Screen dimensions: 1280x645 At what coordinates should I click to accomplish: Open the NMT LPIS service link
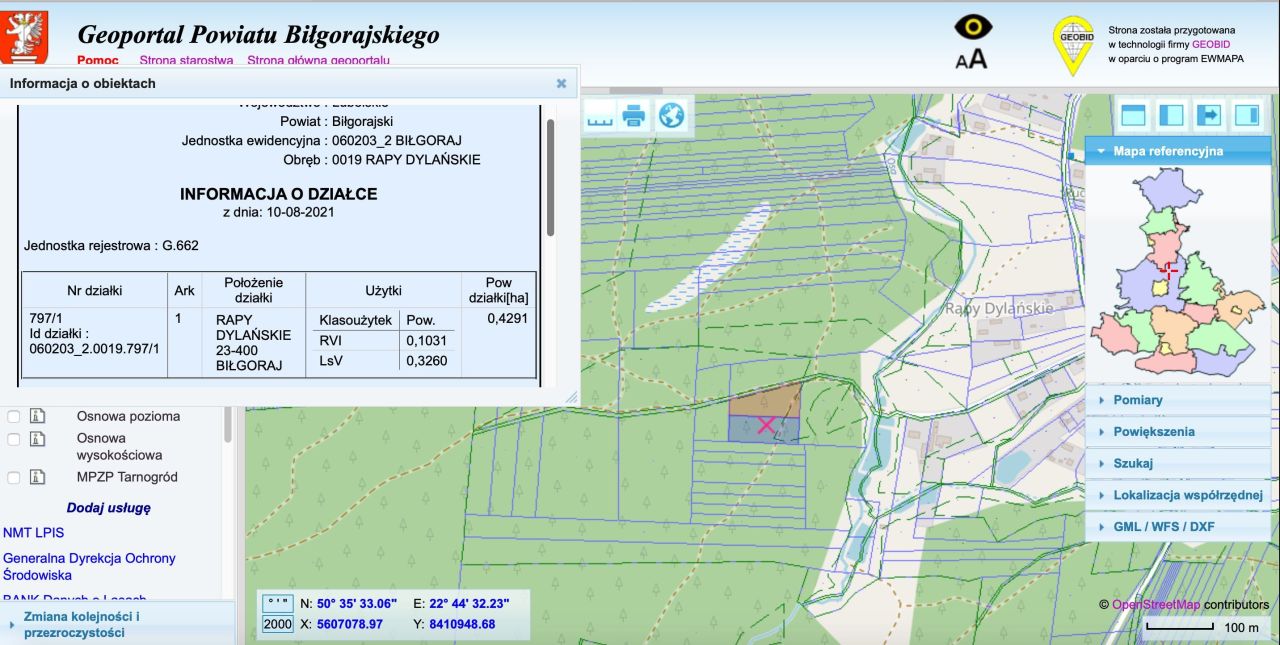(34, 533)
